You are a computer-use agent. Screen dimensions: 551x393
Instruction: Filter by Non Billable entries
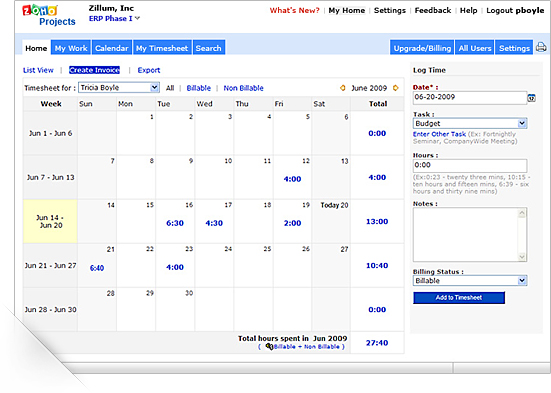244,88
